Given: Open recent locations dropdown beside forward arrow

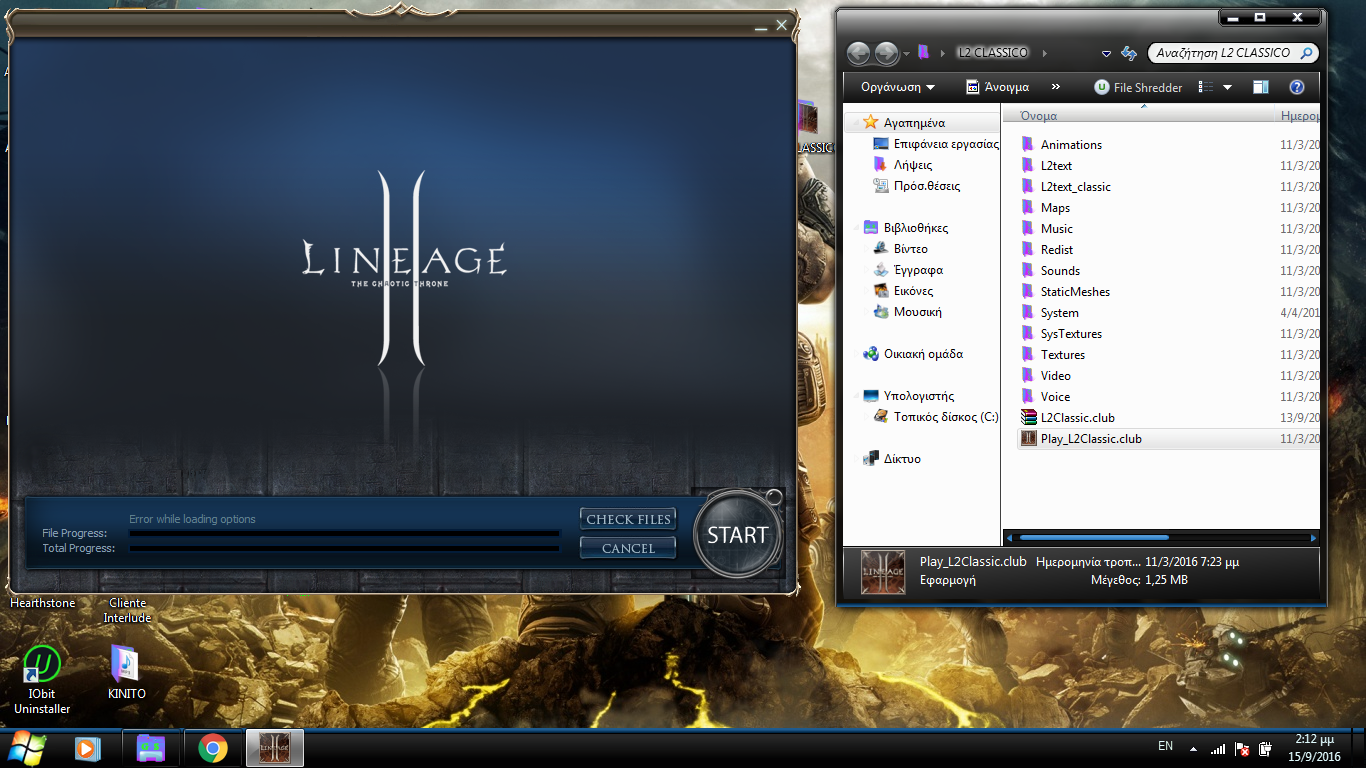Looking at the screenshot, I should (x=907, y=53).
